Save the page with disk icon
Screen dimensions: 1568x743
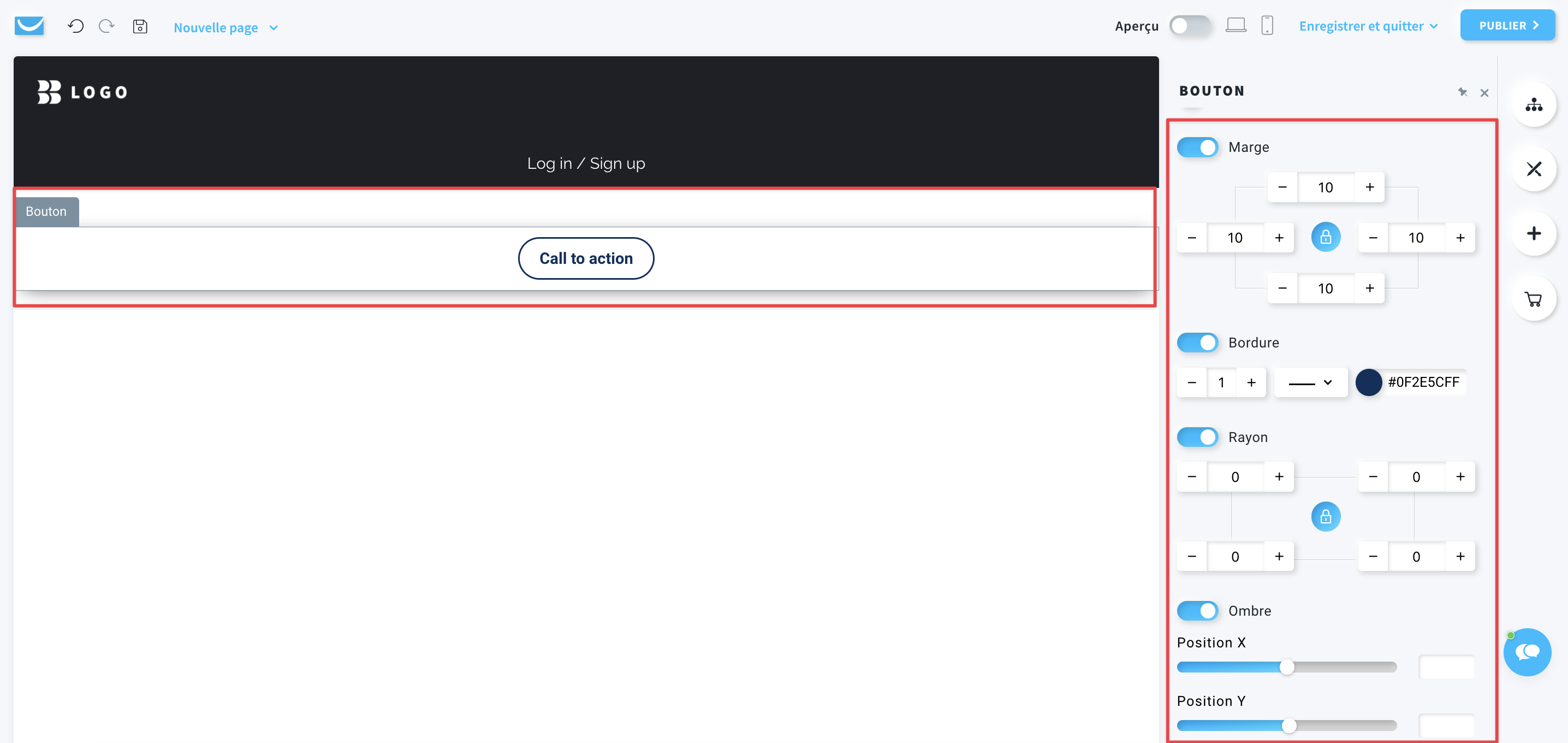[x=140, y=26]
